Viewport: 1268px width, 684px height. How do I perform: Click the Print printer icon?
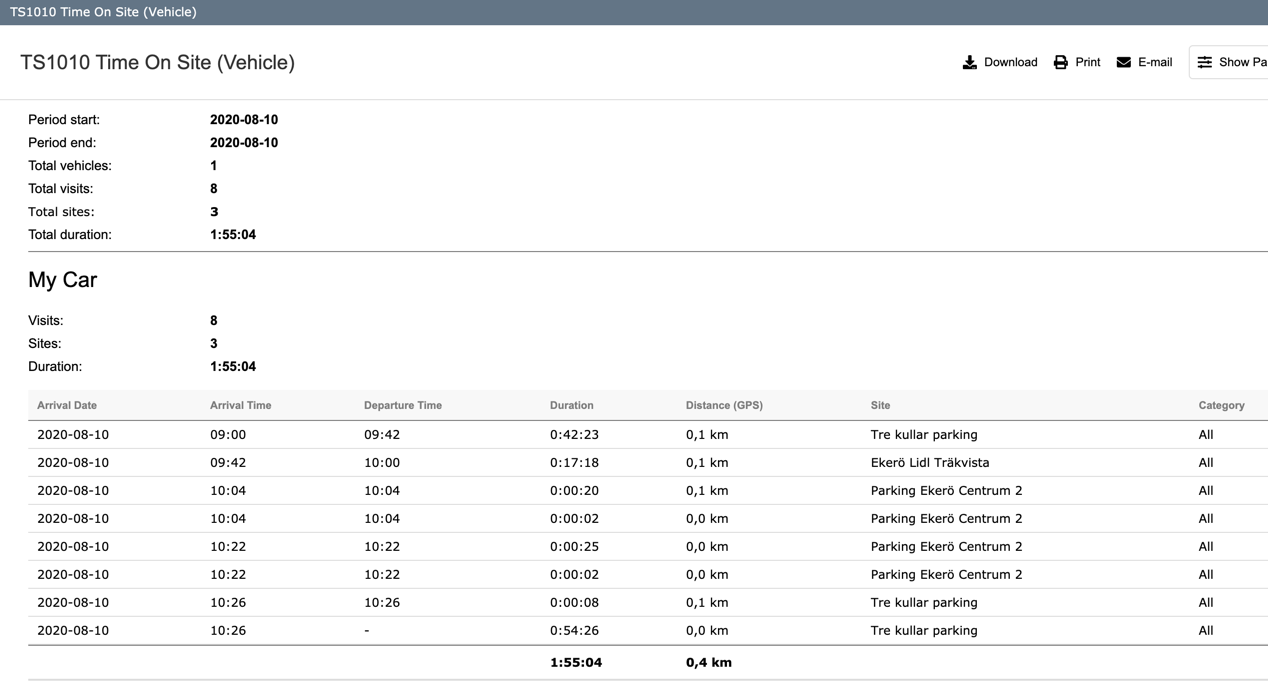pyautogui.click(x=1061, y=62)
